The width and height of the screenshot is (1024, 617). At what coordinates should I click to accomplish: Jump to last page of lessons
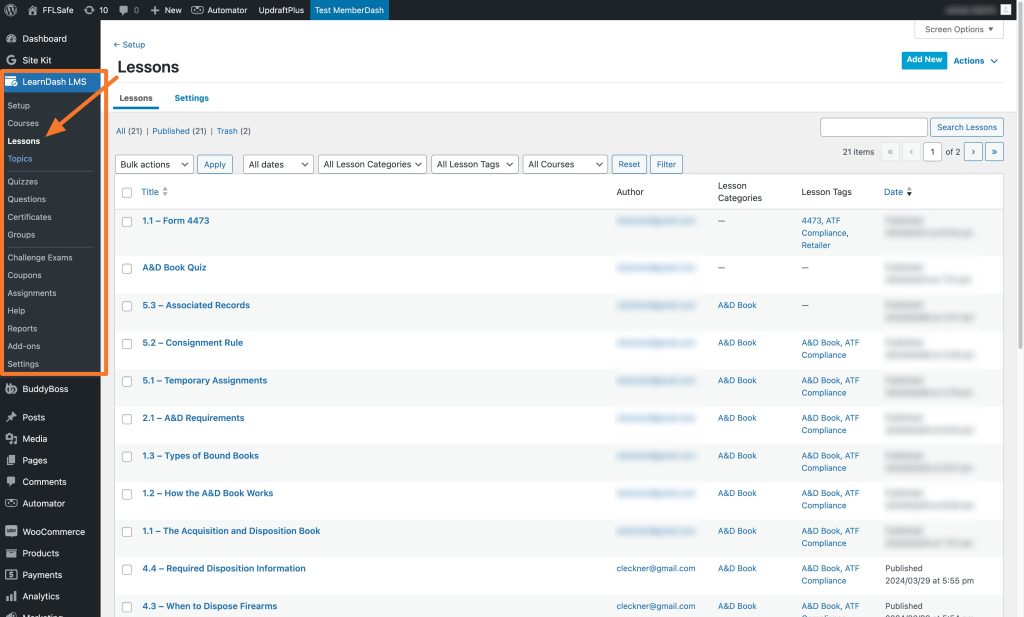(994, 151)
